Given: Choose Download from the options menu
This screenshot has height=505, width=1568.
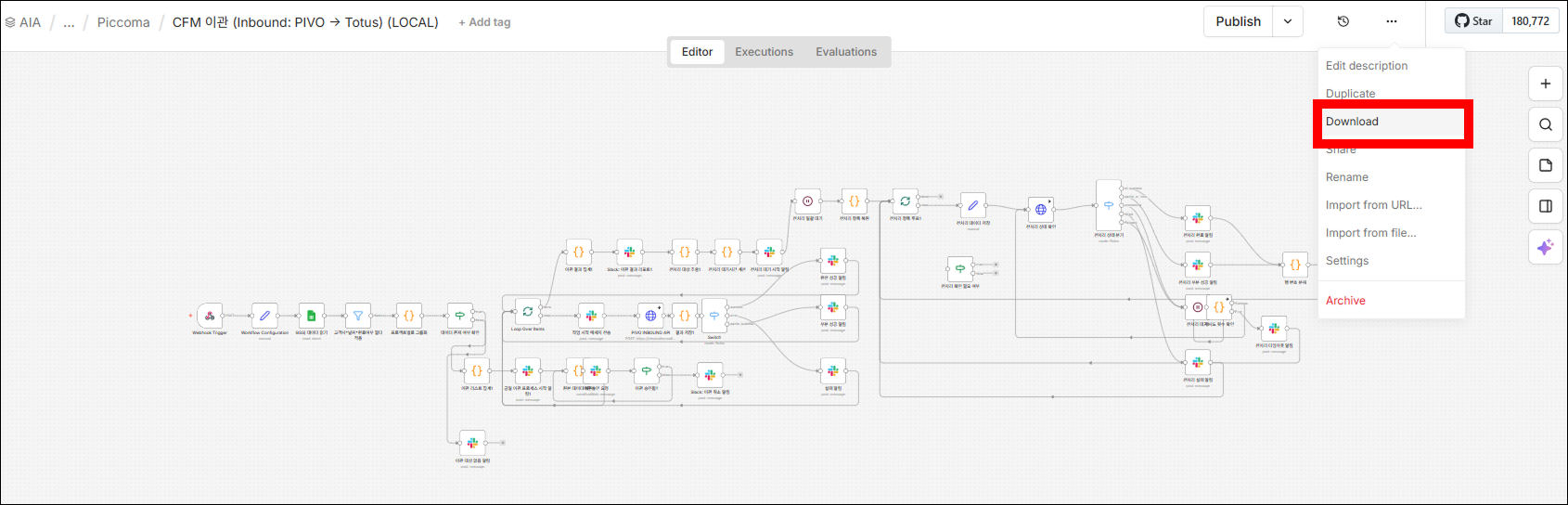Looking at the screenshot, I should point(1352,122).
